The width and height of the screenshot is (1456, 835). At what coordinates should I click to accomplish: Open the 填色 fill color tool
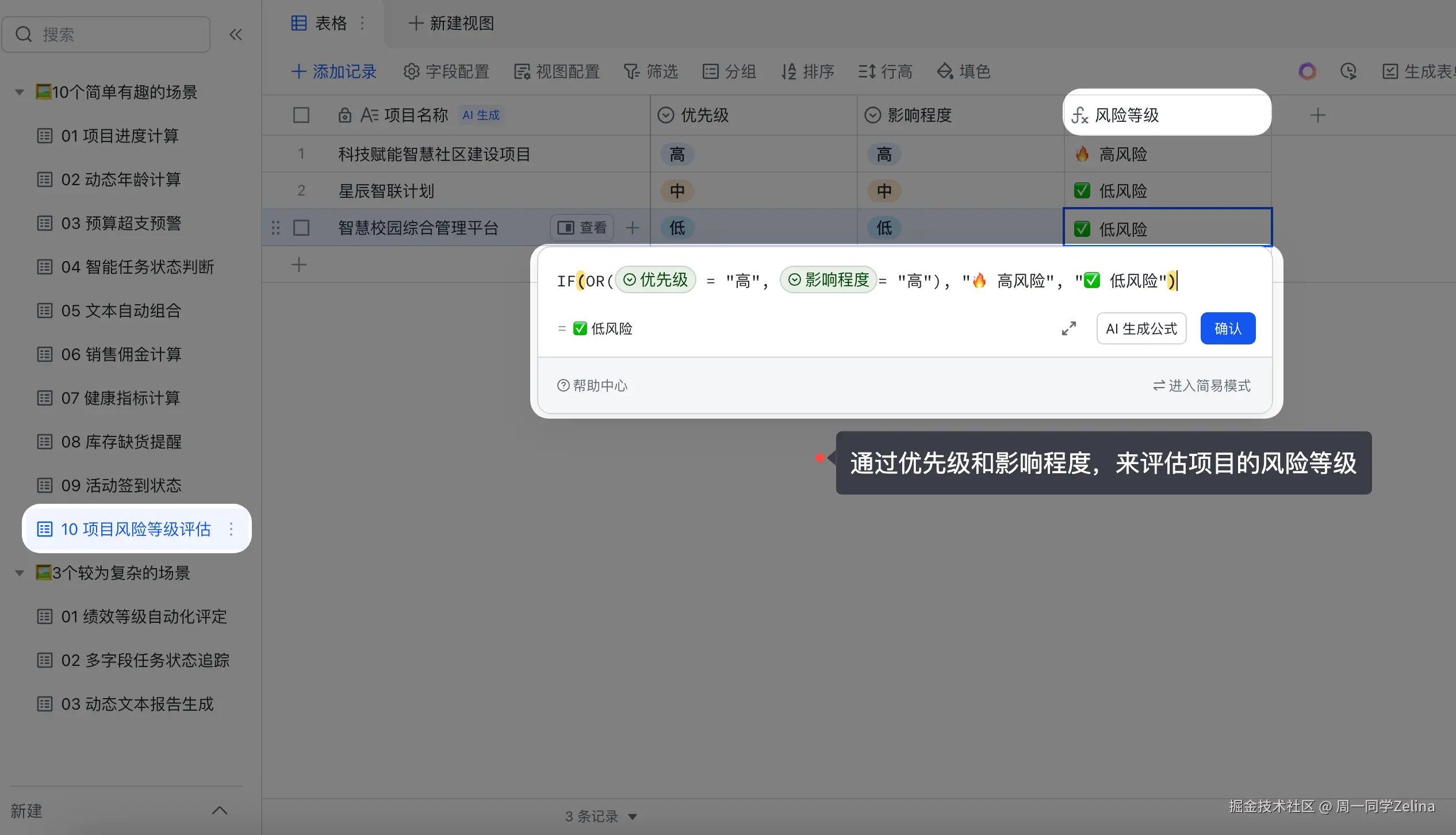(964, 71)
